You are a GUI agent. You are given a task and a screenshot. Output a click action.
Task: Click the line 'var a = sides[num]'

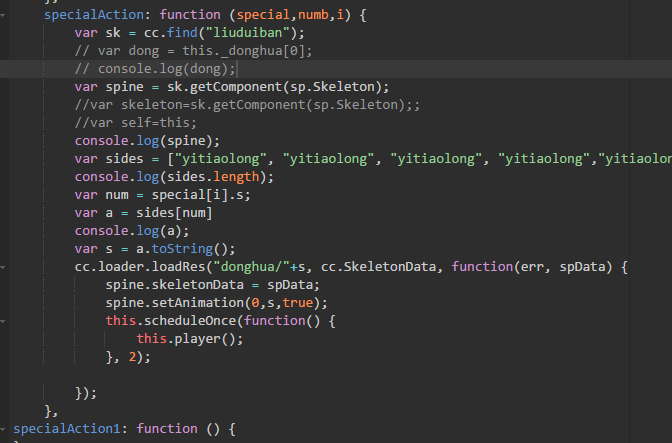coord(143,213)
